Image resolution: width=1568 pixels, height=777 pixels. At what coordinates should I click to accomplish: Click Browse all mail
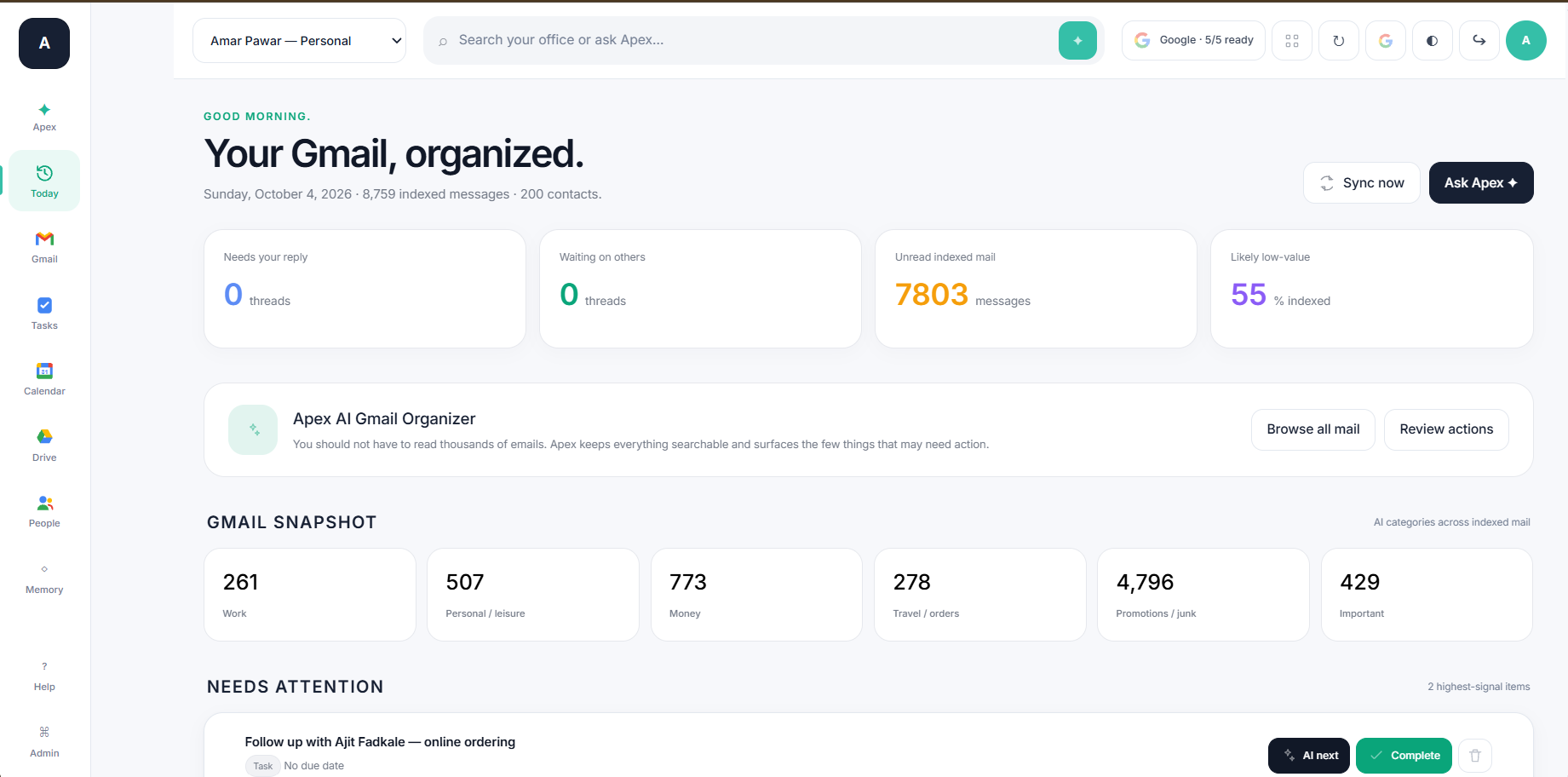[x=1312, y=429]
